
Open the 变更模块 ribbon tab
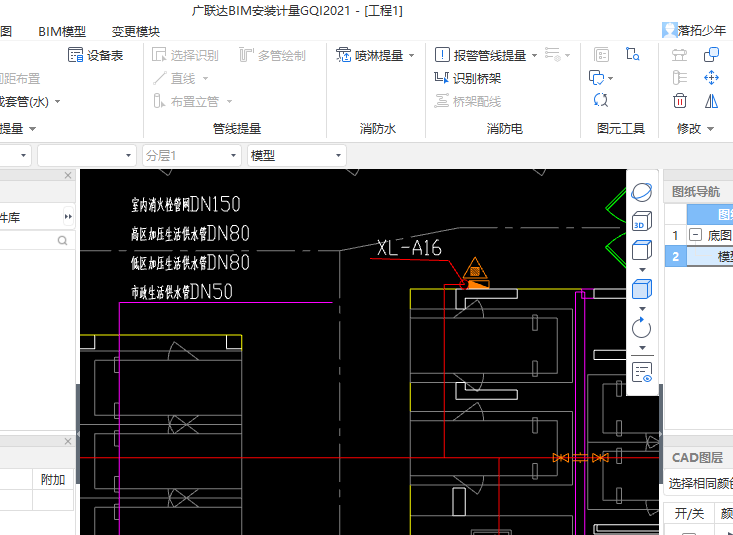[136, 31]
